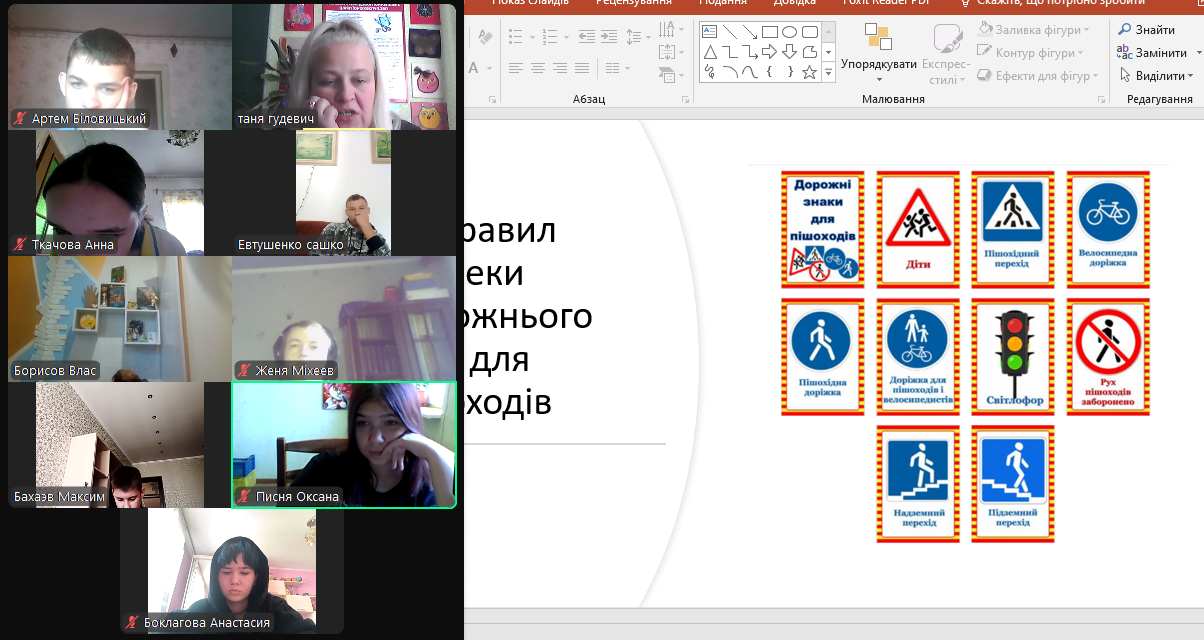Select Евтушенко сашко video tile
Image resolution: width=1204 pixels, height=640 pixels.
[344, 192]
